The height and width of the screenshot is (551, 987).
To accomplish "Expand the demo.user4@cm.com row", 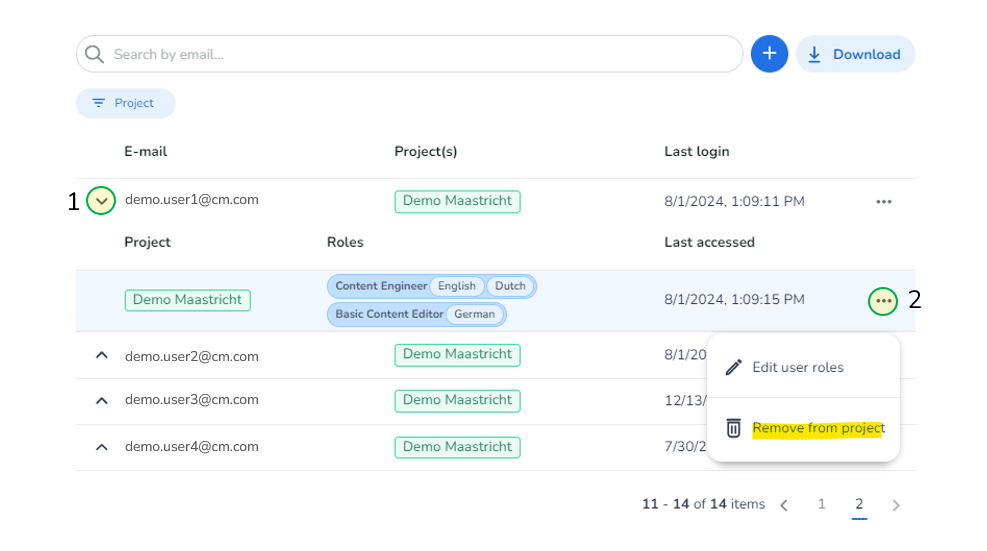I will coord(101,447).
